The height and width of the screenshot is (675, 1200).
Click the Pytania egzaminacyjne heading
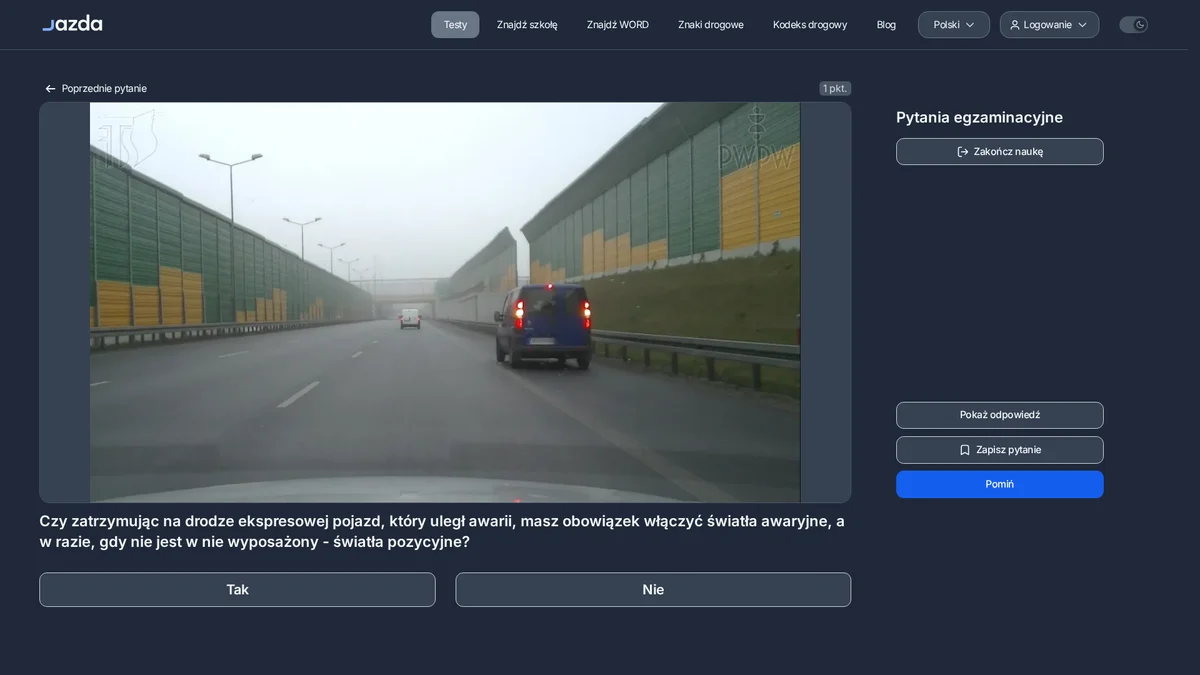(979, 117)
